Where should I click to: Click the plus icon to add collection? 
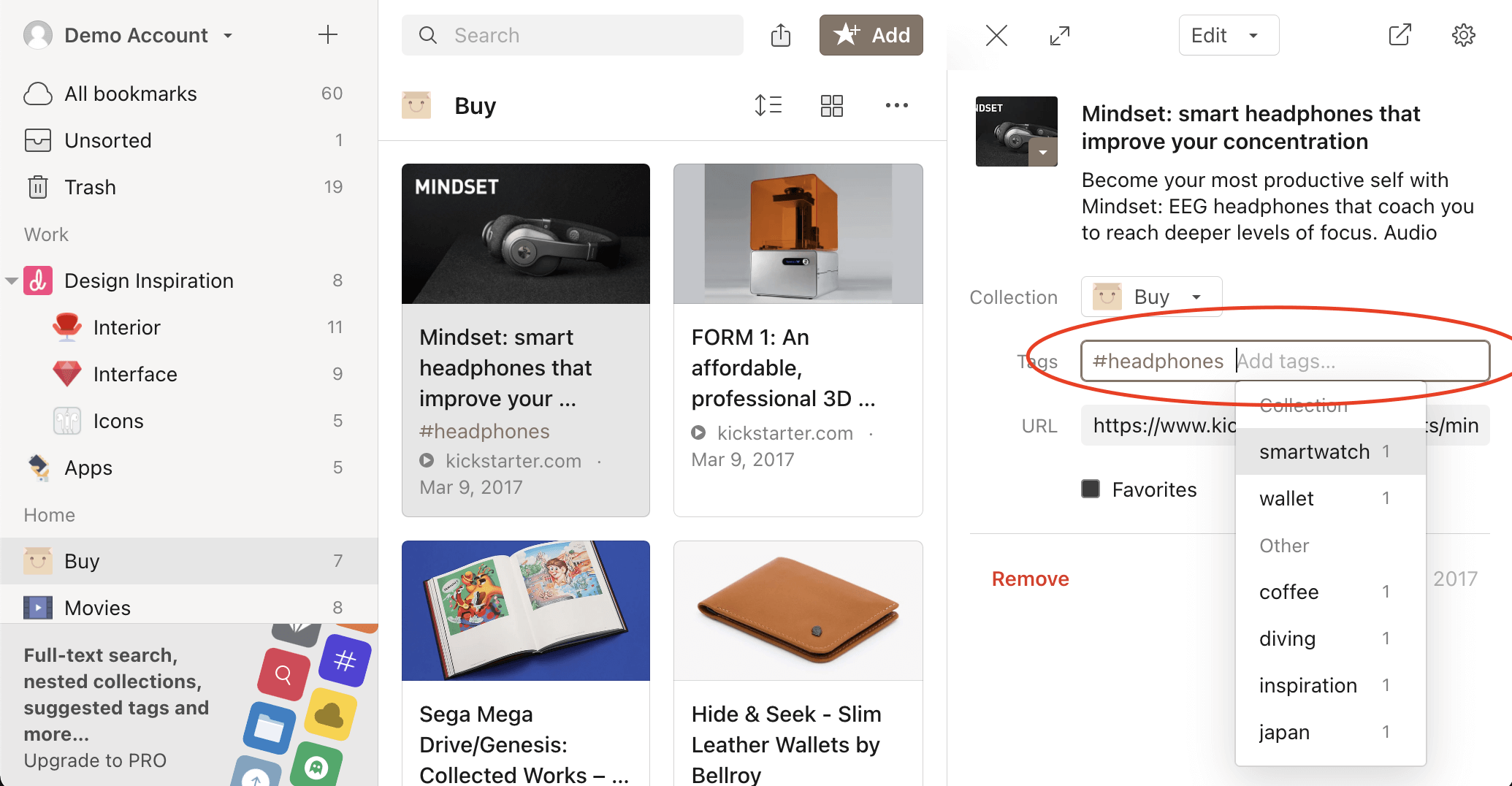[328, 34]
